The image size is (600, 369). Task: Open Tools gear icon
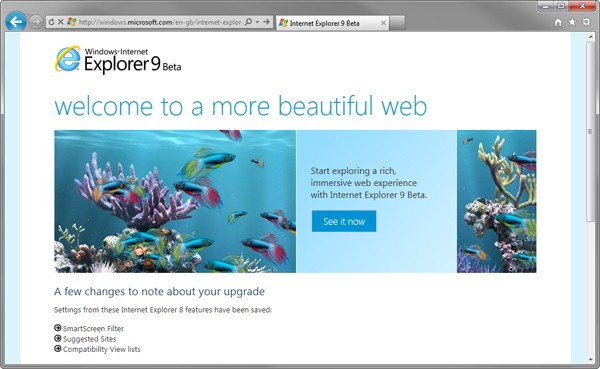tap(586, 22)
